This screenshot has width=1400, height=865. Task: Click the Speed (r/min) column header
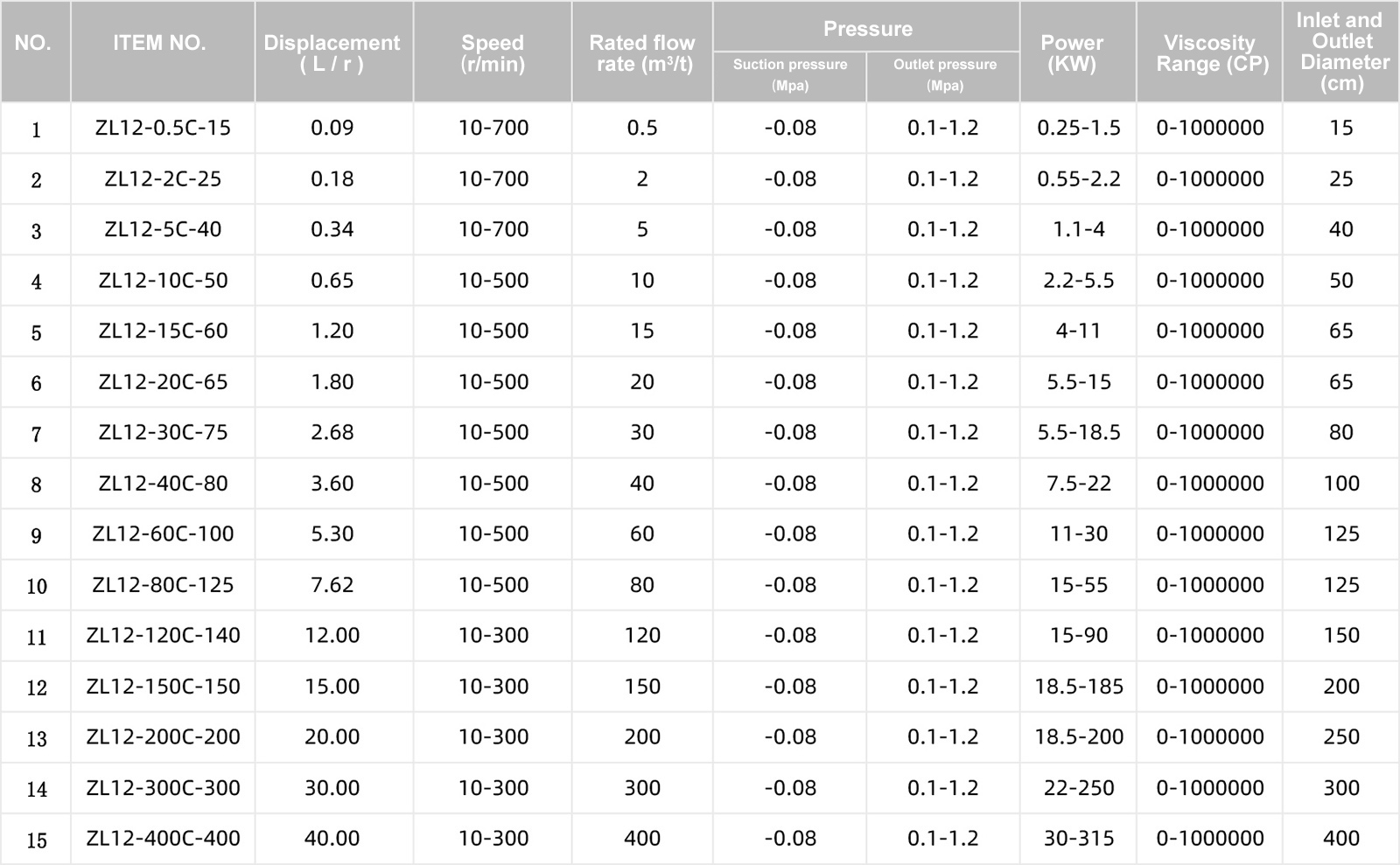(493, 52)
